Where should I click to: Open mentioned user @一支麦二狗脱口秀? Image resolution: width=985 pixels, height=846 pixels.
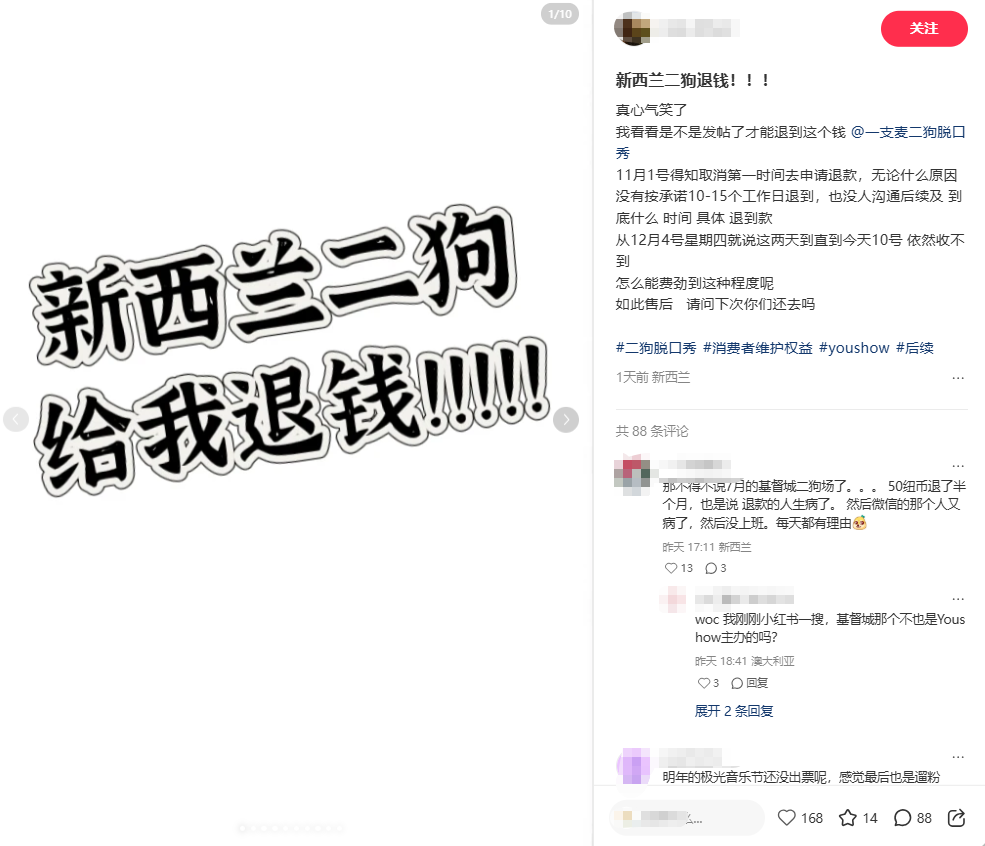pos(908,132)
